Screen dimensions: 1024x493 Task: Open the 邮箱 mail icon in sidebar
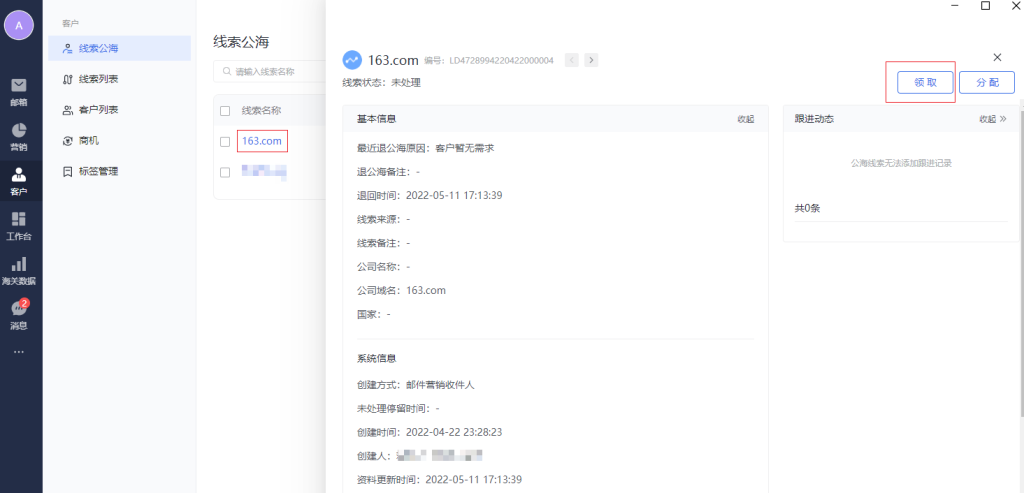[19, 90]
